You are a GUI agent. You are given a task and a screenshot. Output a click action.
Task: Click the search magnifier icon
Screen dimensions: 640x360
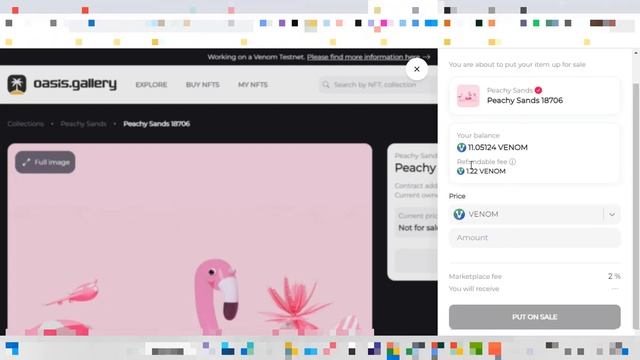(326, 84)
